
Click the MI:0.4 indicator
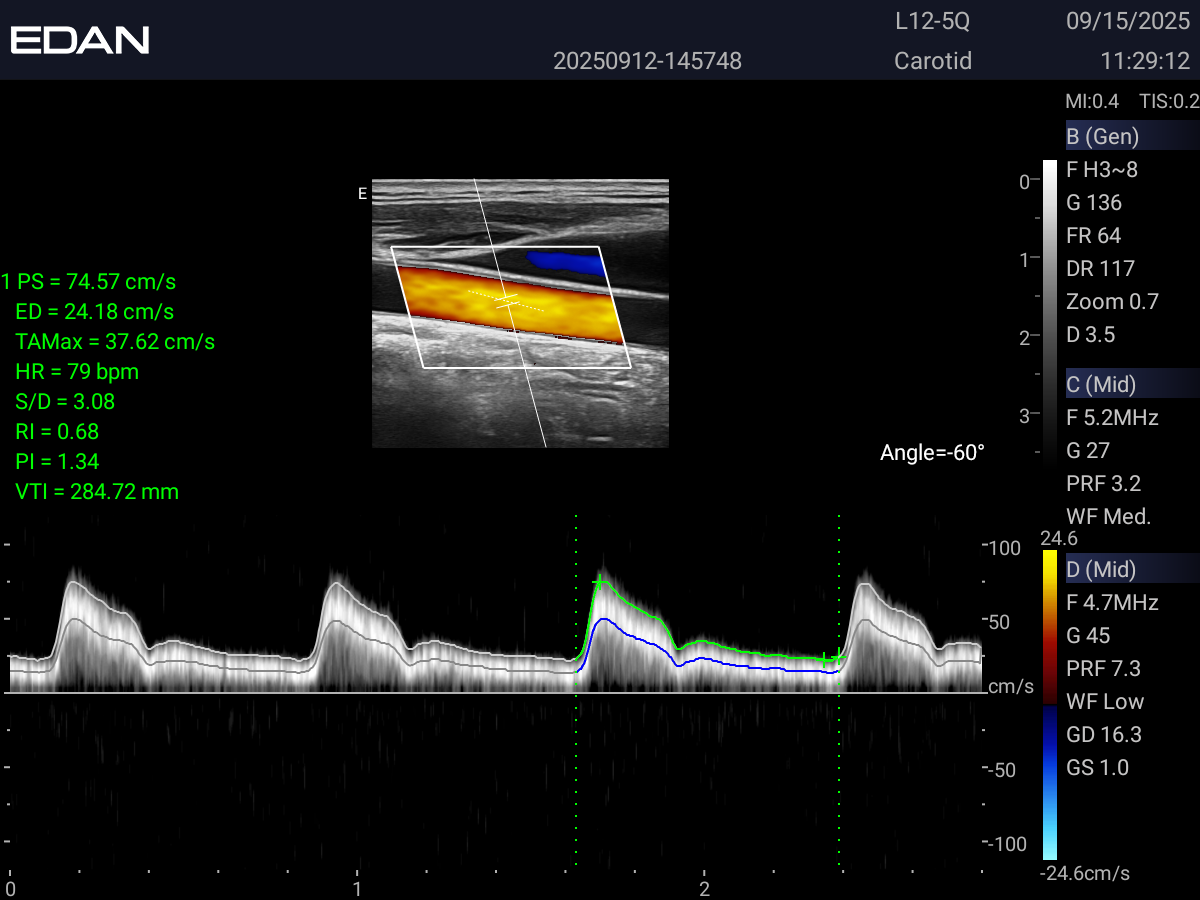[1093, 101]
